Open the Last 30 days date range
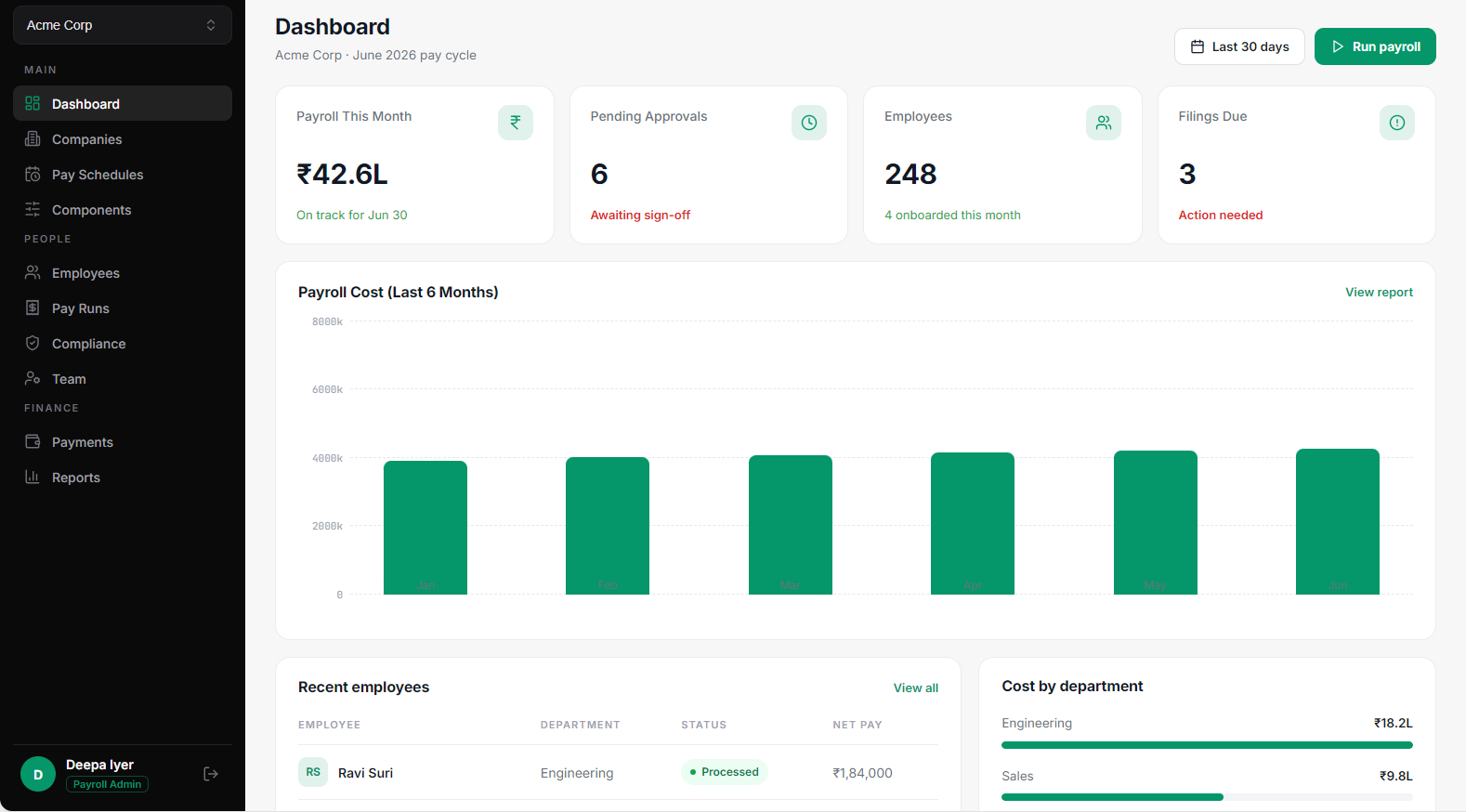The image size is (1466, 812). (1239, 46)
